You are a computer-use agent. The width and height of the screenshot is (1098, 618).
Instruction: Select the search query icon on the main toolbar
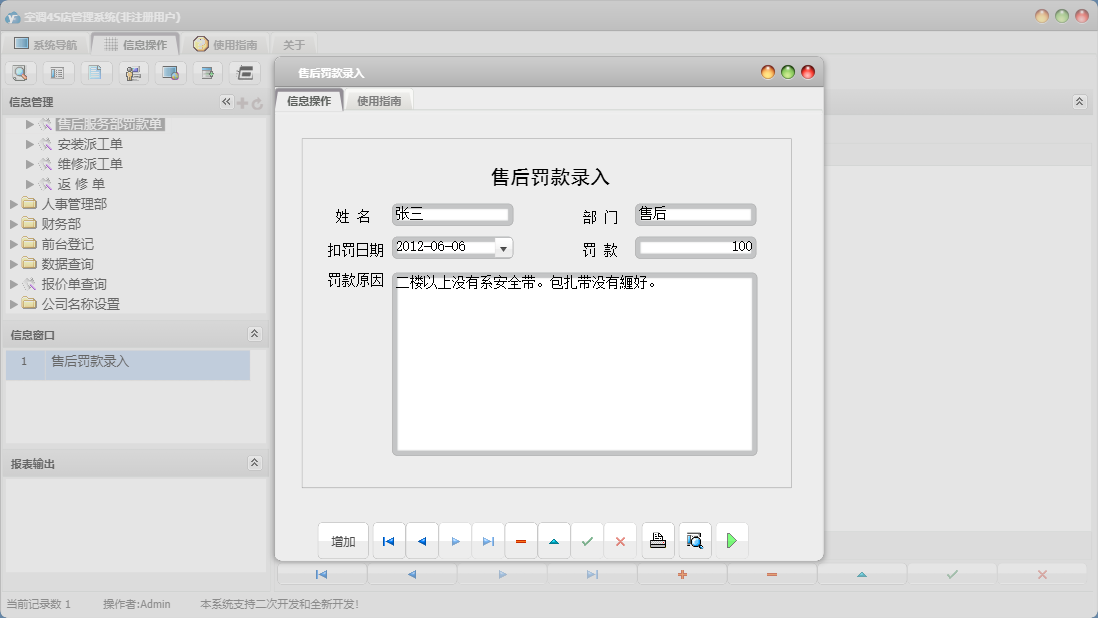20,72
